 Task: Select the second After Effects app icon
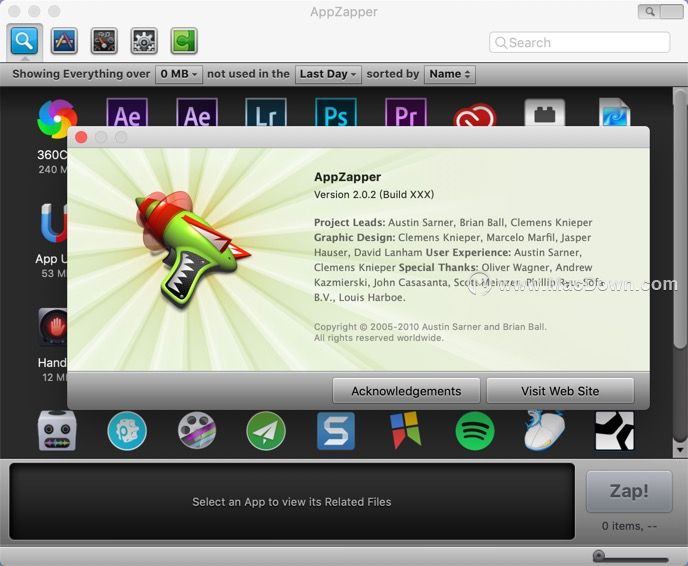coord(197,112)
